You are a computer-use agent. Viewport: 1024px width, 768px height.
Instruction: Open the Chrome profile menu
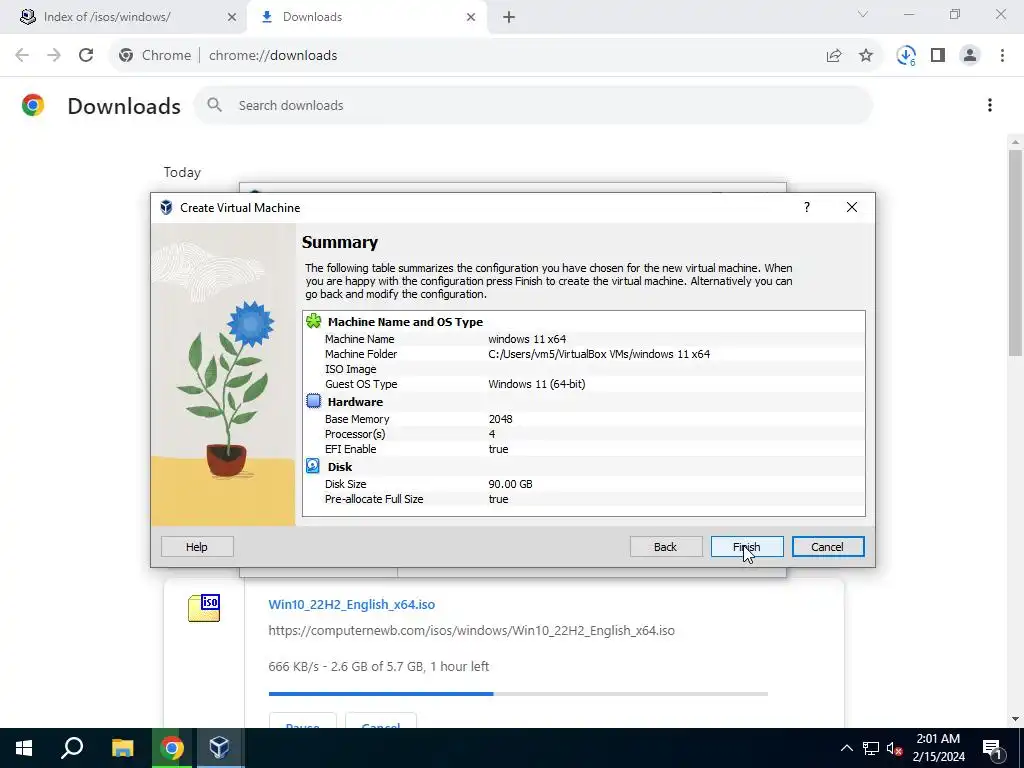(970, 56)
